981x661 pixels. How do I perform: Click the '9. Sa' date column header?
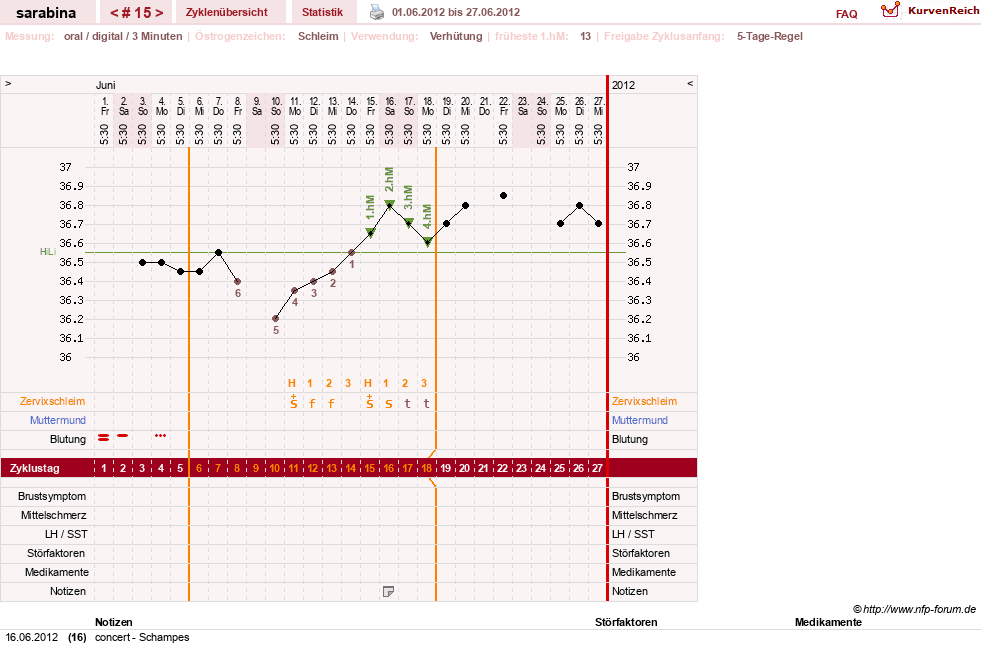(x=257, y=106)
